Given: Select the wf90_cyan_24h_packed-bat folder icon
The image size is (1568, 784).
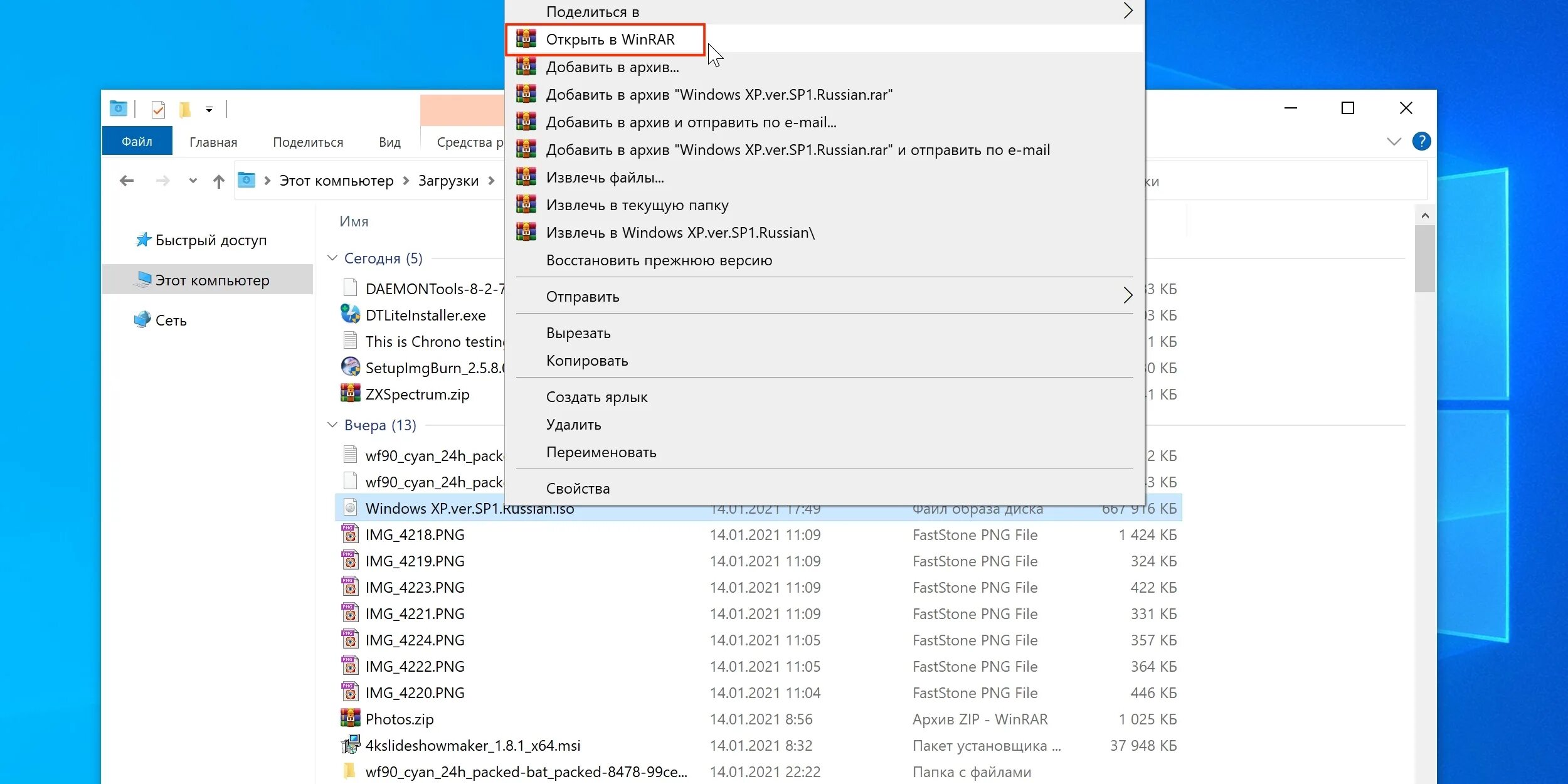Looking at the screenshot, I should pos(350,771).
